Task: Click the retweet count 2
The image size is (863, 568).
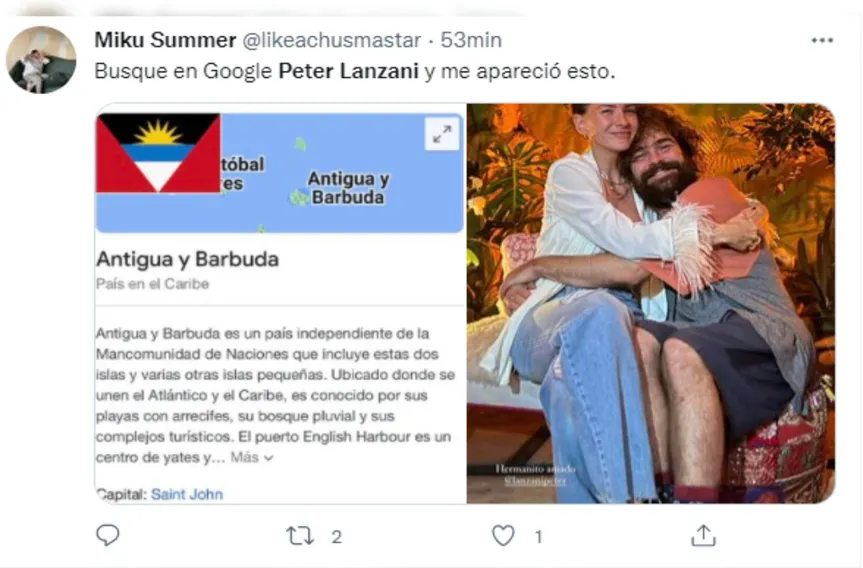Action: coord(336,537)
